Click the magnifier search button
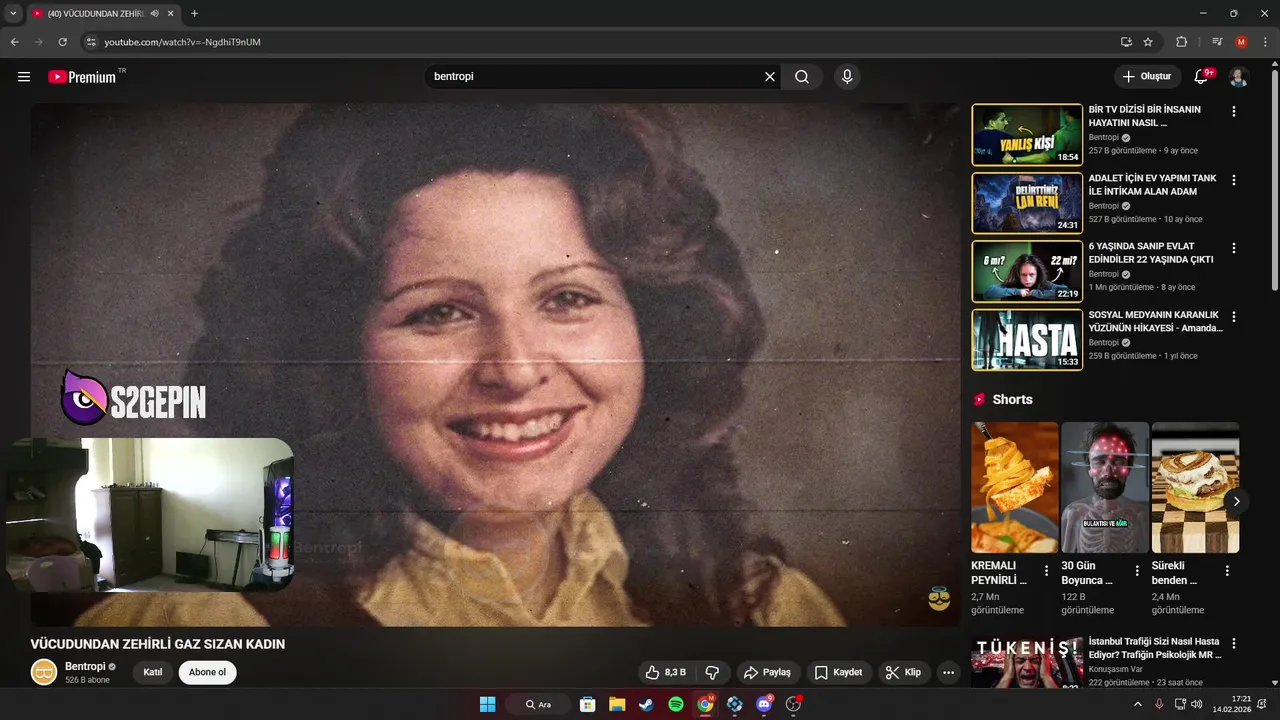The image size is (1280, 720). tap(802, 77)
